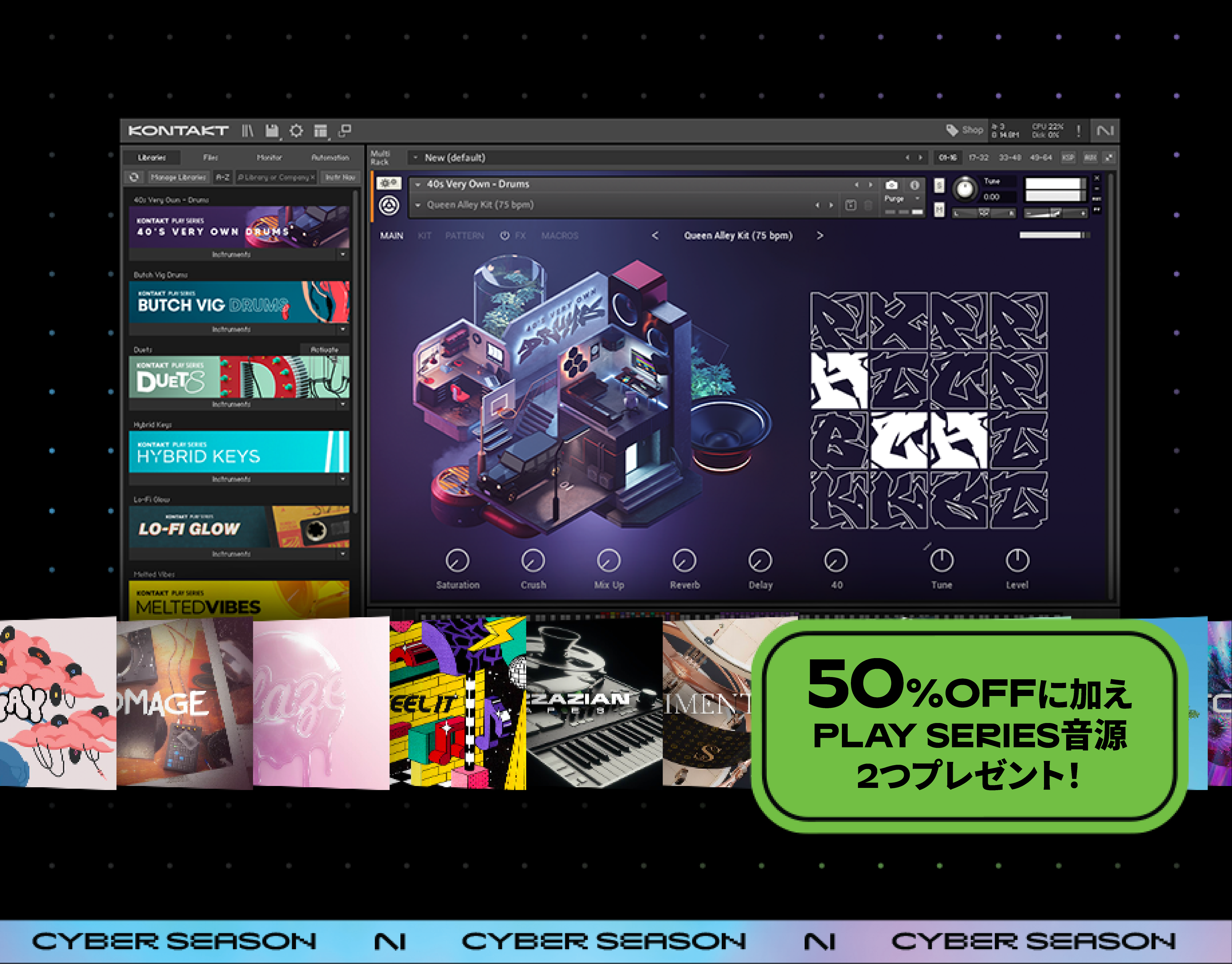This screenshot has height=964, width=1232.
Task: Expand Butch Vig Drums Instruments dropdown arrow
Action: tap(343, 329)
